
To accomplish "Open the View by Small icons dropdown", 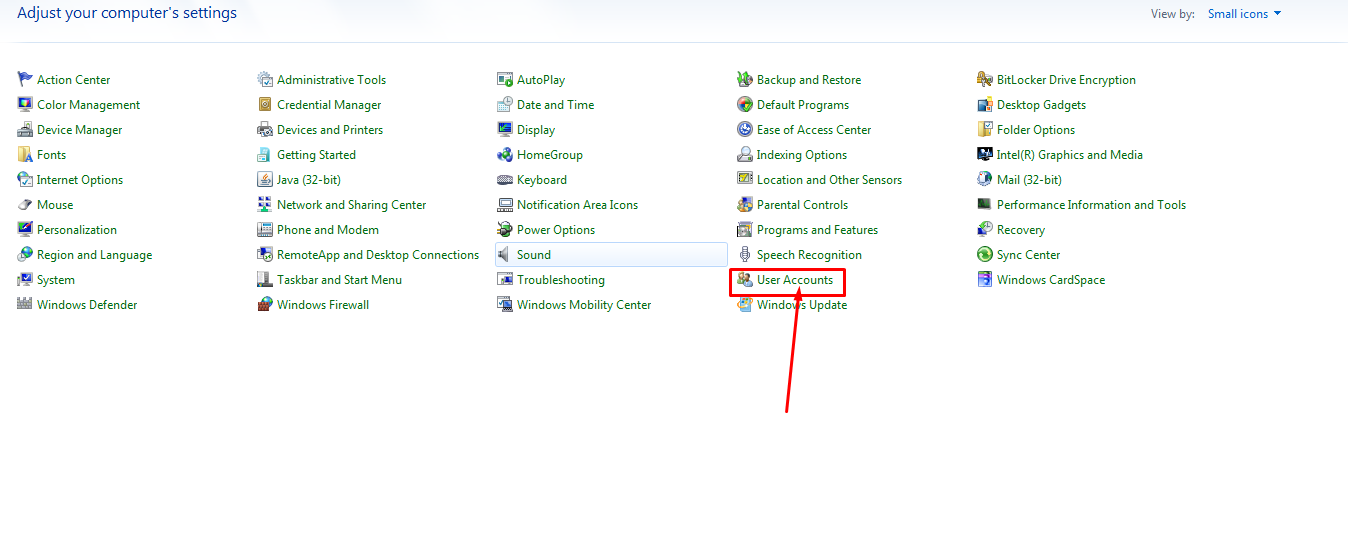I will (x=1244, y=14).
